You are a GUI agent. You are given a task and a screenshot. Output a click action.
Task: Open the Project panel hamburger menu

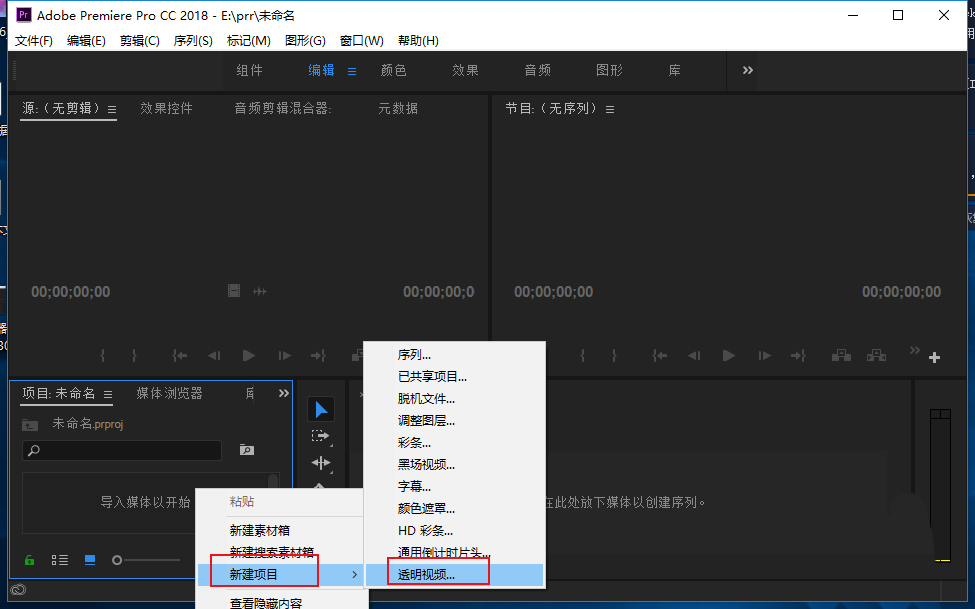(107, 393)
